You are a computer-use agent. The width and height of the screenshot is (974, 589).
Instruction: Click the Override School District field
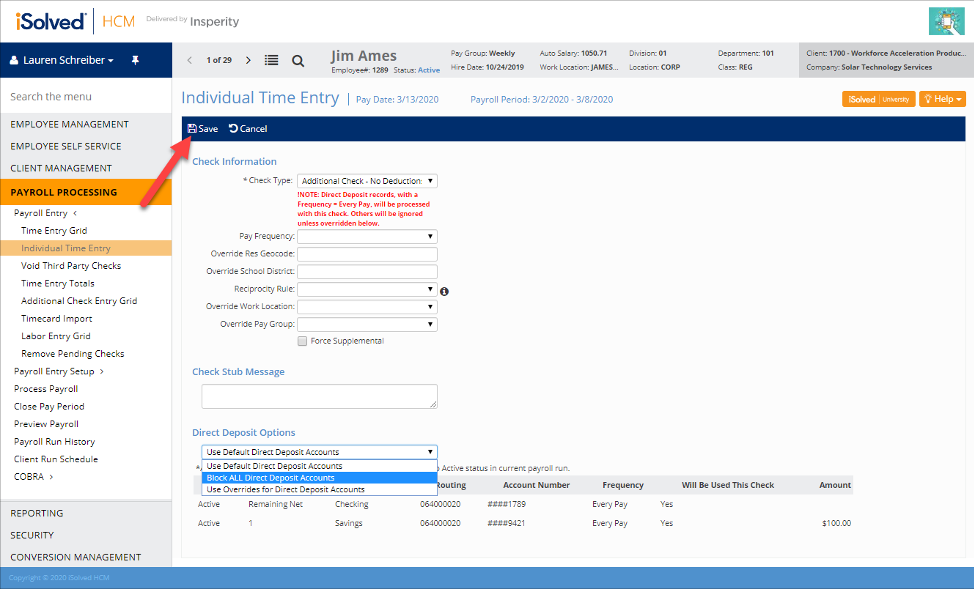pyautogui.click(x=367, y=272)
